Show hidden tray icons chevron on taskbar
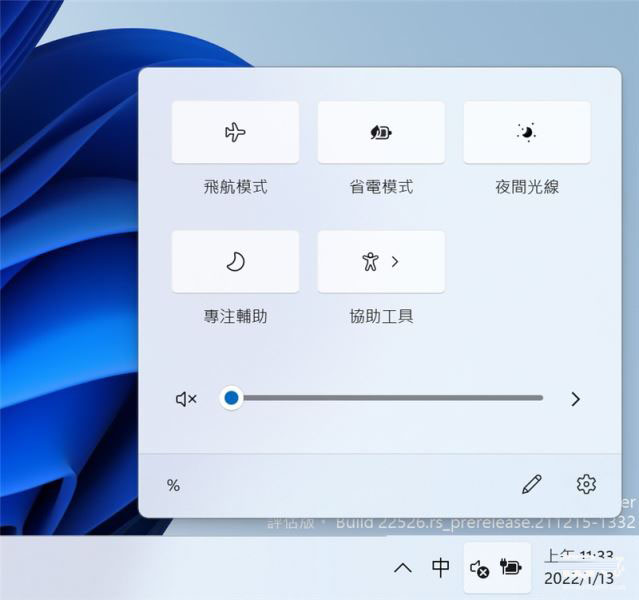639x600 pixels. [x=403, y=568]
